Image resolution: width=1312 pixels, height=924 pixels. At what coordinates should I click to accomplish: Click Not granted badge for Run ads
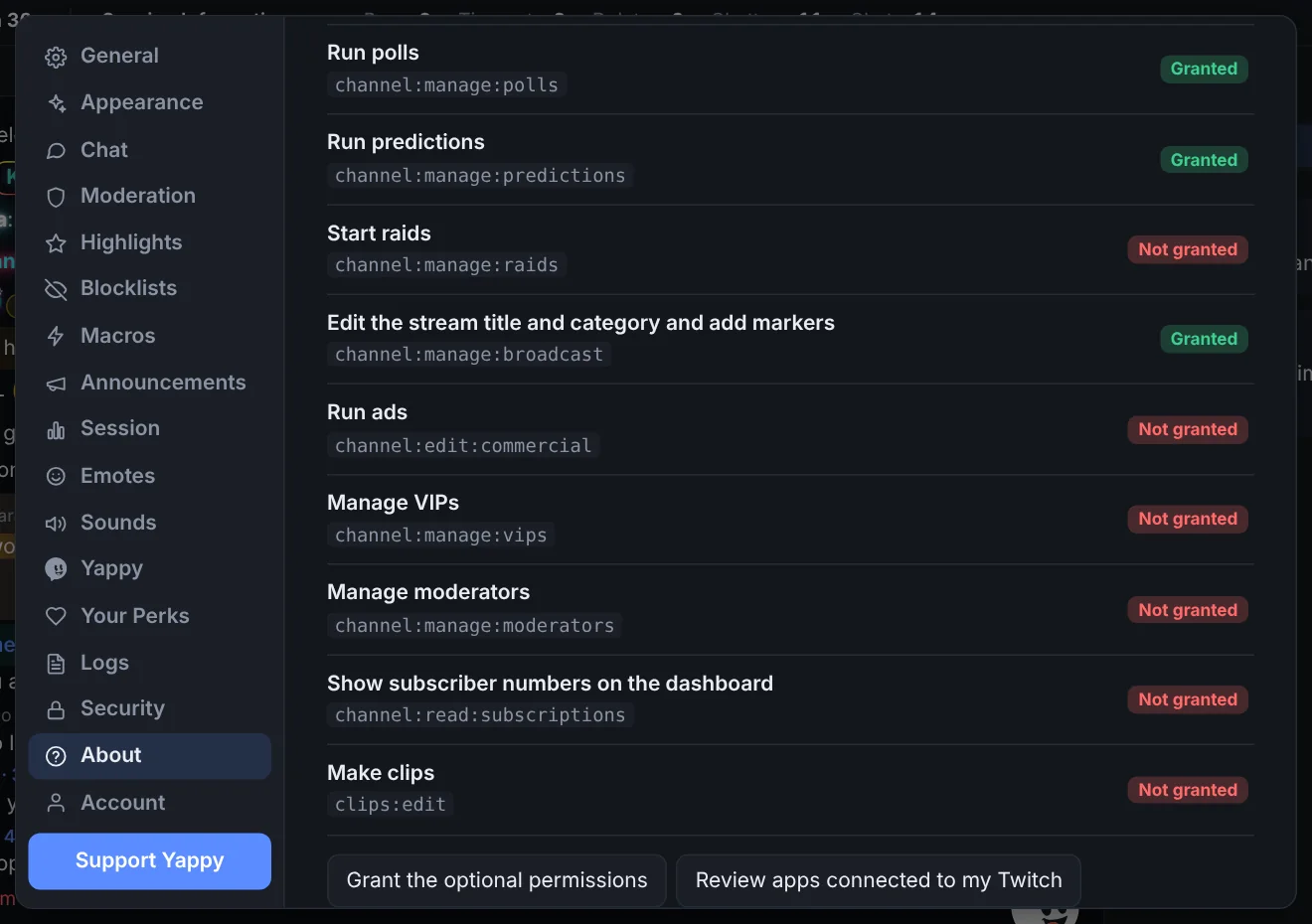coord(1188,429)
